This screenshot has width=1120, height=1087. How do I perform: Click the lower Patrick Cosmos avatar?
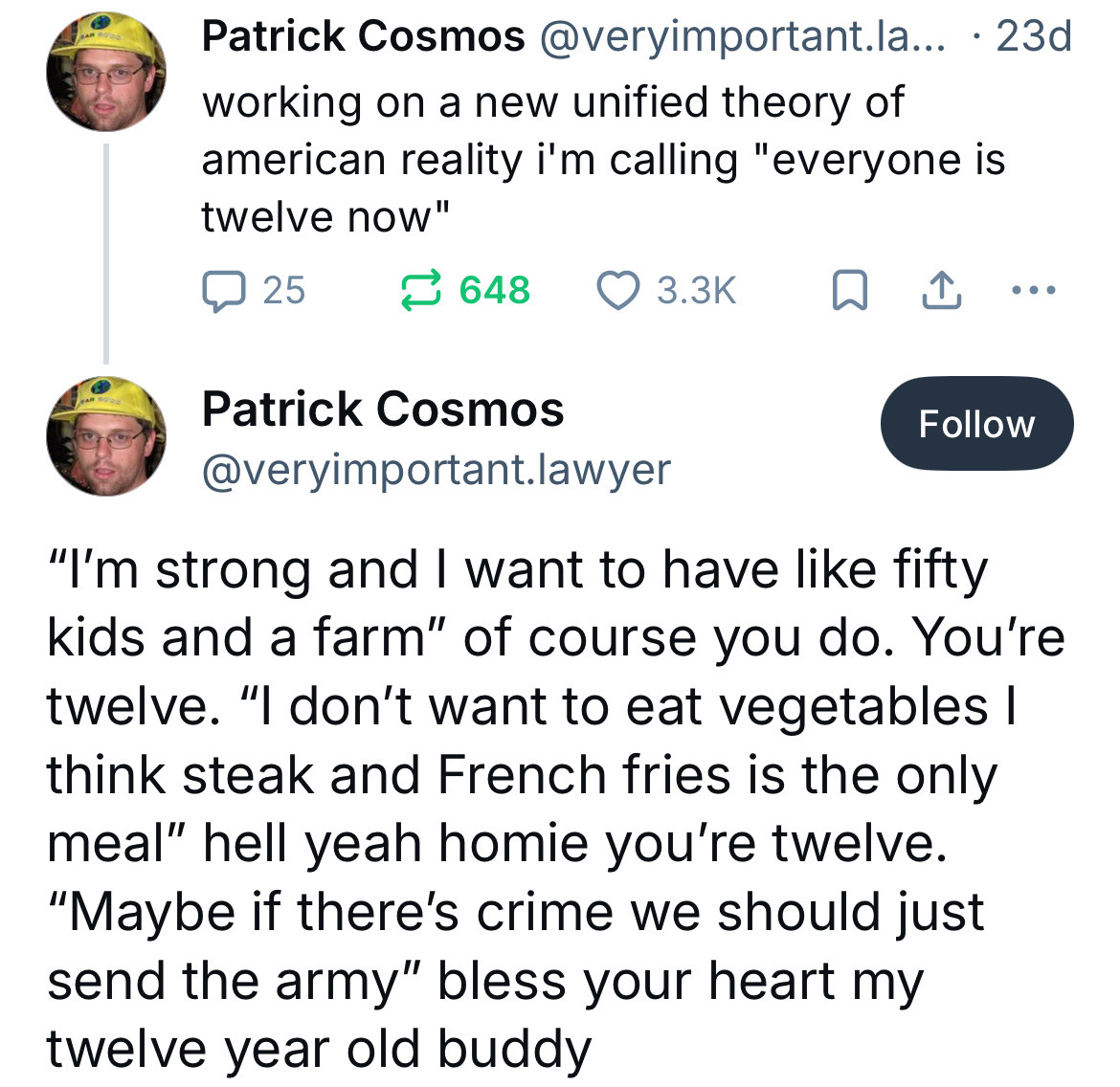click(106, 436)
